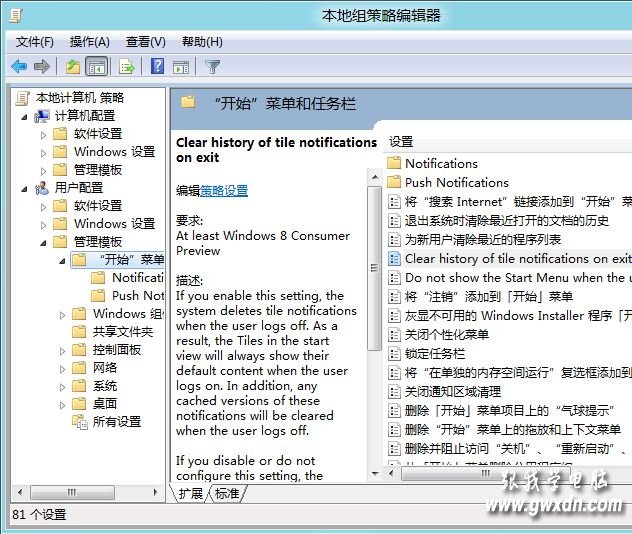632x534 pixels.
Task: Open Help via the question mark icon
Action: click(157, 66)
